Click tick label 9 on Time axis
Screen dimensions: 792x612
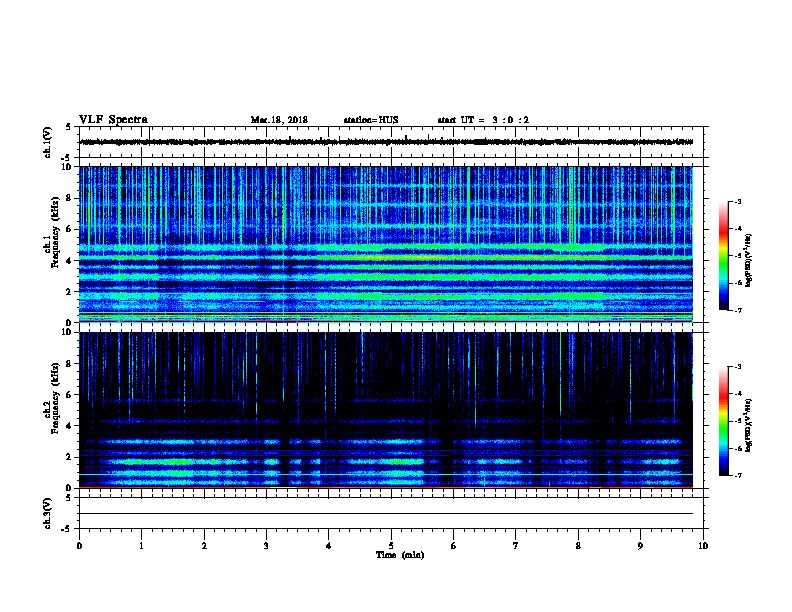(640, 545)
